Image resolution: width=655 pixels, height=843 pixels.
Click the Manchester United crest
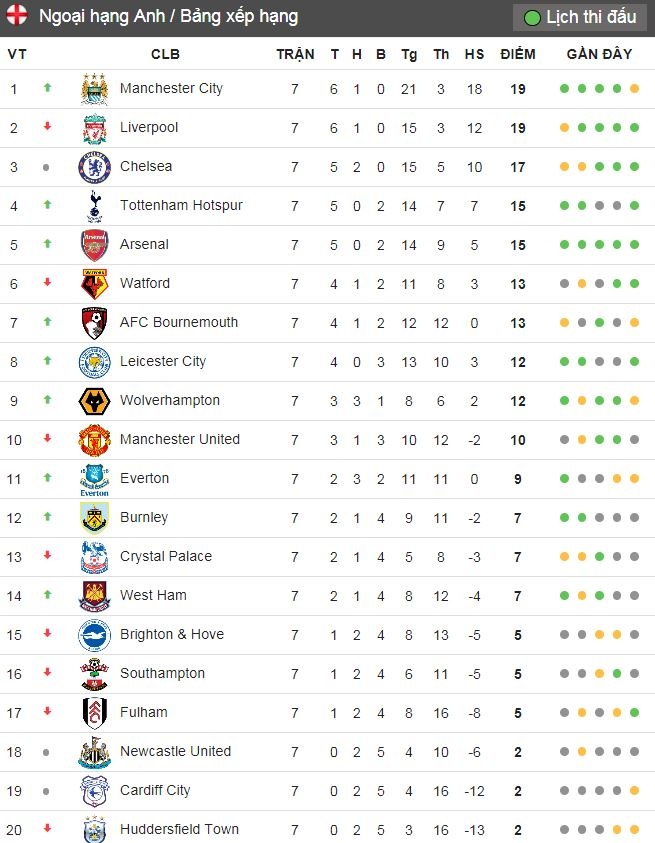pyautogui.click(x=94, y=440)
